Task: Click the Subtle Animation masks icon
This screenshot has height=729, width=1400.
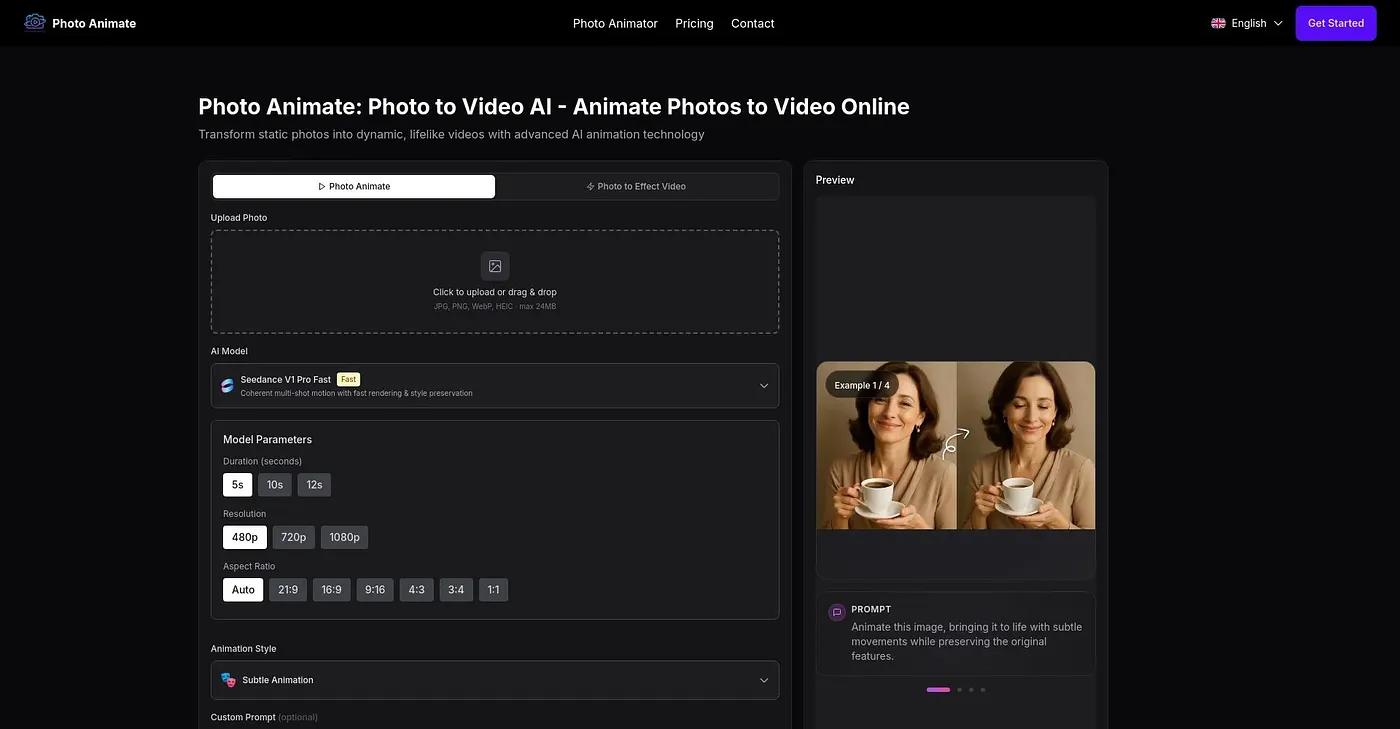Action: 228,680
